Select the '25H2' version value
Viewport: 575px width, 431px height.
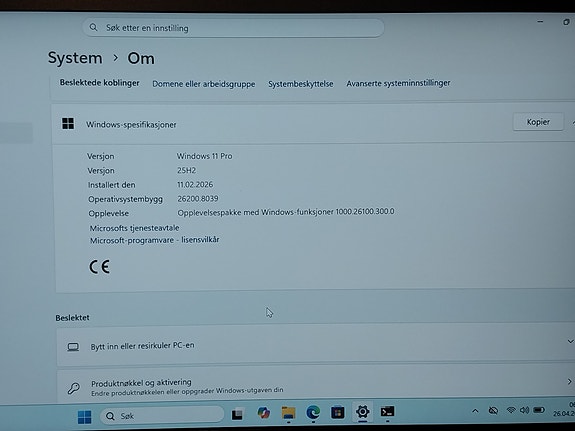(186, 170)
